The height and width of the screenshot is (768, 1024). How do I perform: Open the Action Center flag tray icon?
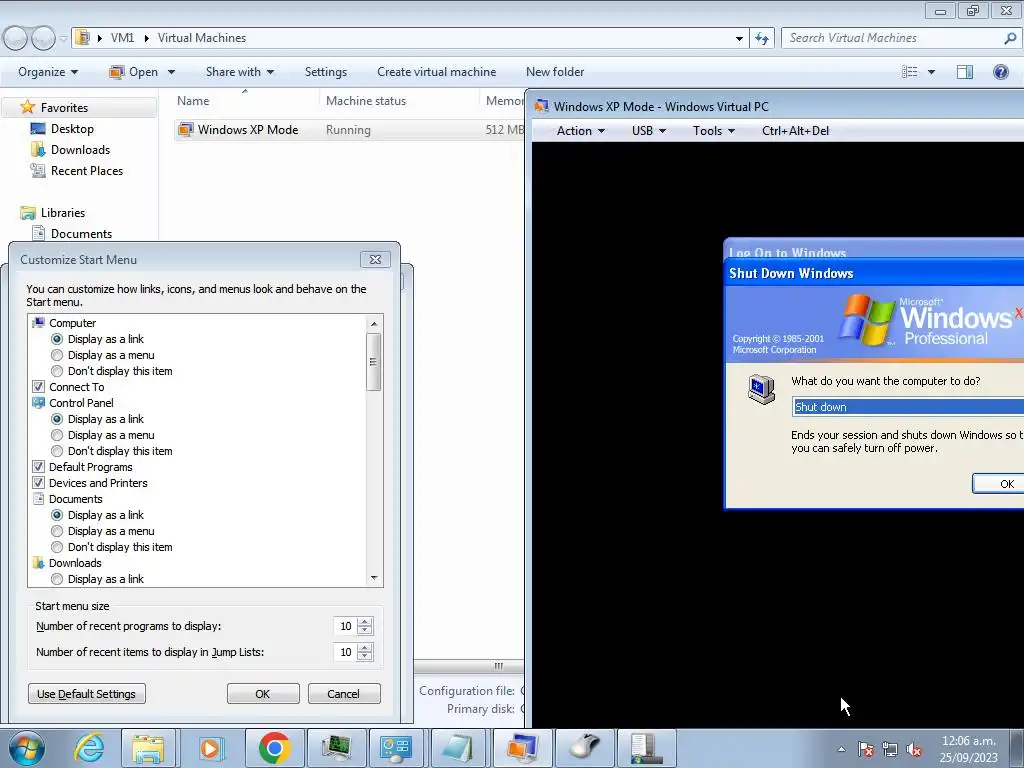[x=866, y=749]
